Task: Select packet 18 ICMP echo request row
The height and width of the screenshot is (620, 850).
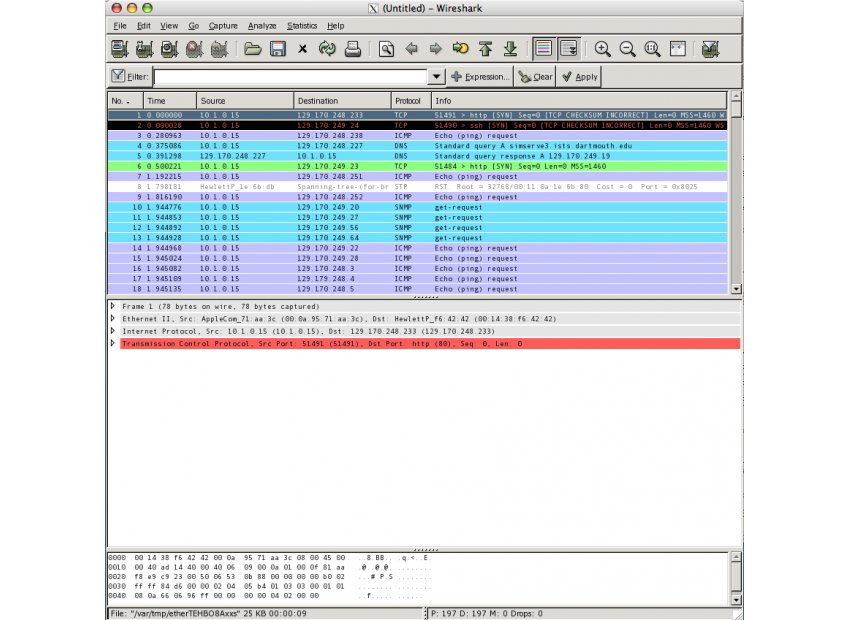Action: (417, 289)
